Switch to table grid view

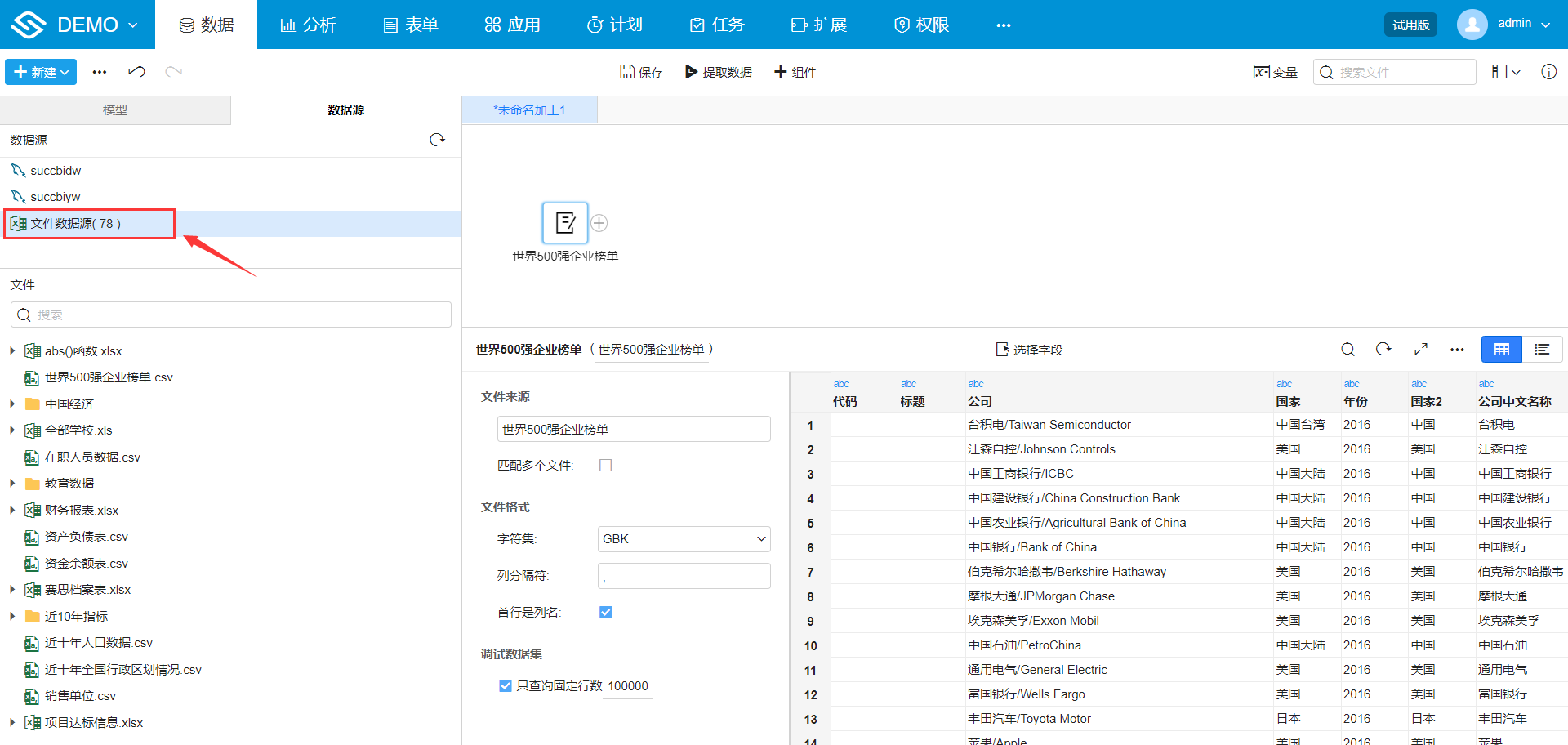coord(1501,350)
